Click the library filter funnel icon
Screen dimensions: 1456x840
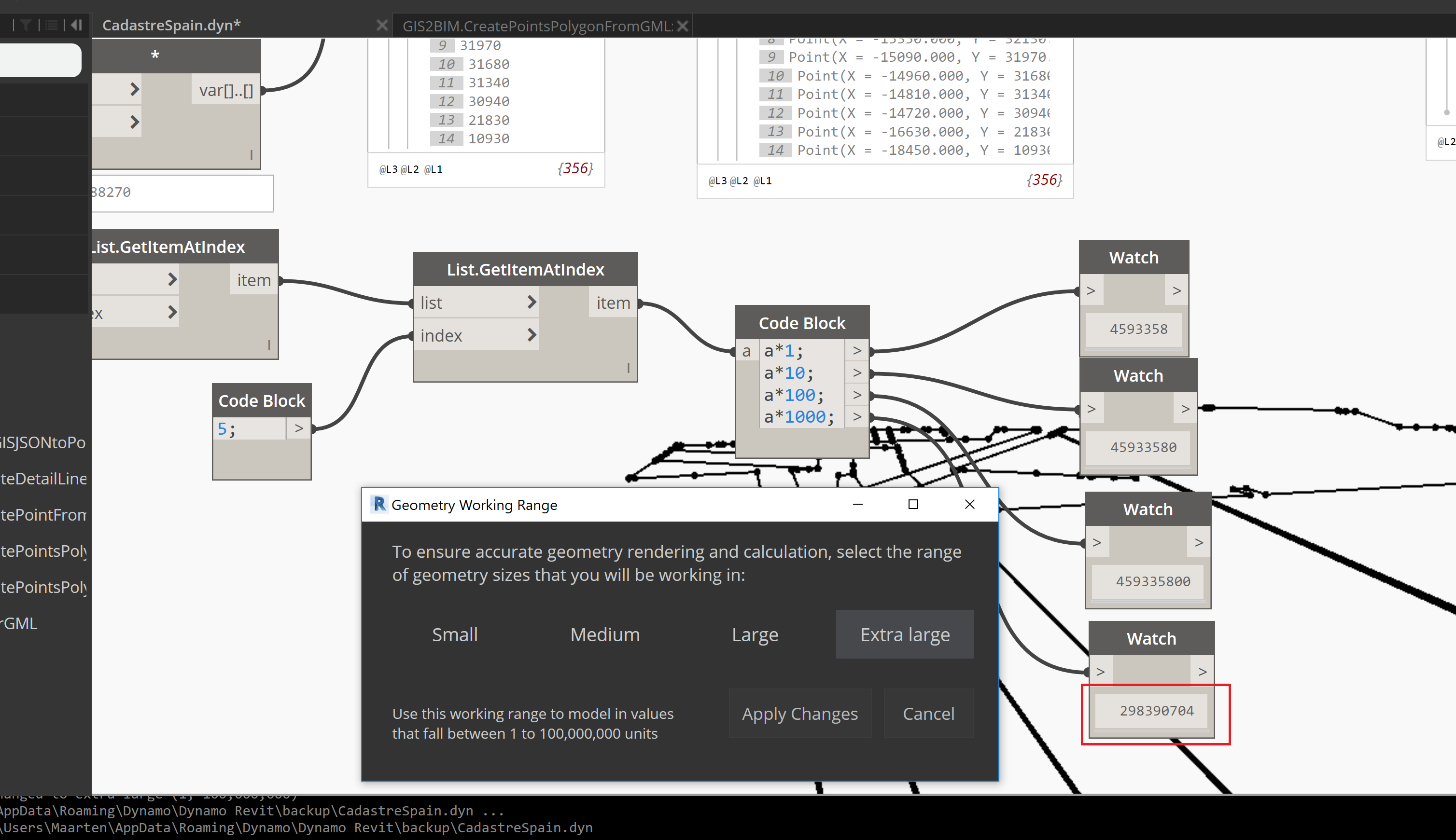[26, 25]
